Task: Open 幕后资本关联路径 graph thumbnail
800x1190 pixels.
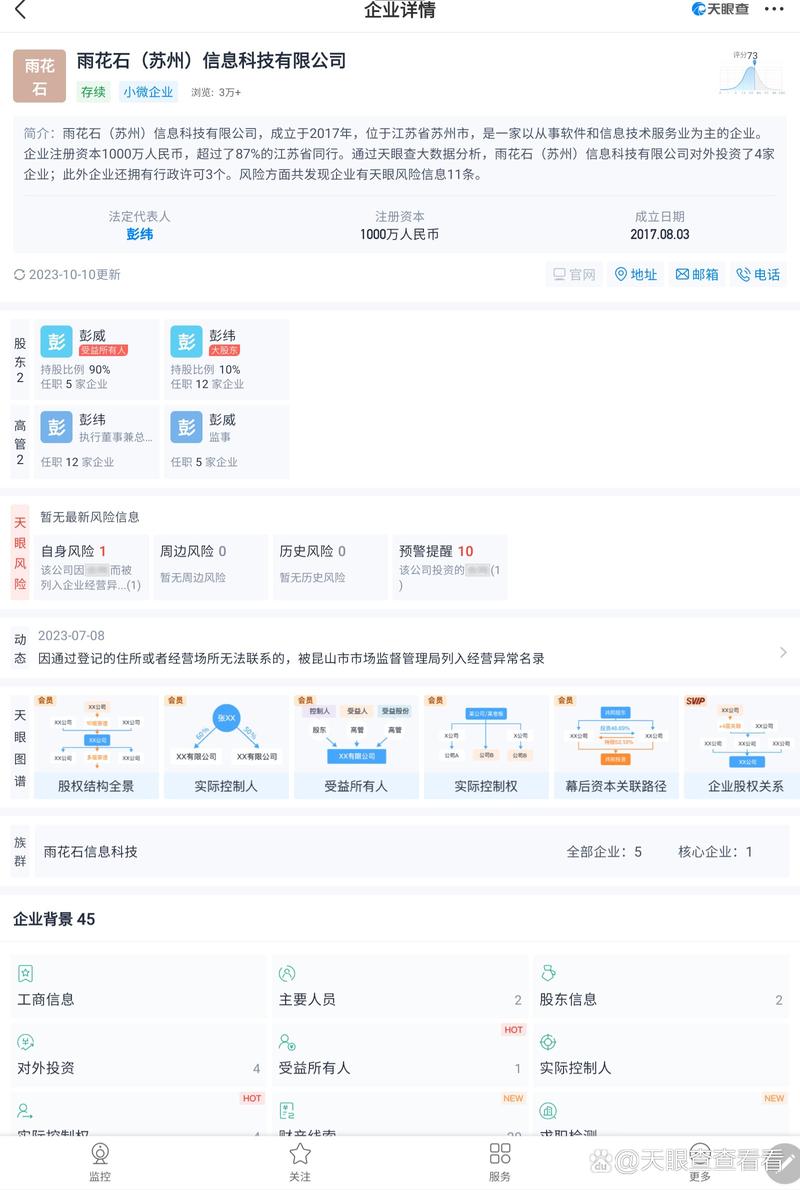Action: (x=616, y=747)
